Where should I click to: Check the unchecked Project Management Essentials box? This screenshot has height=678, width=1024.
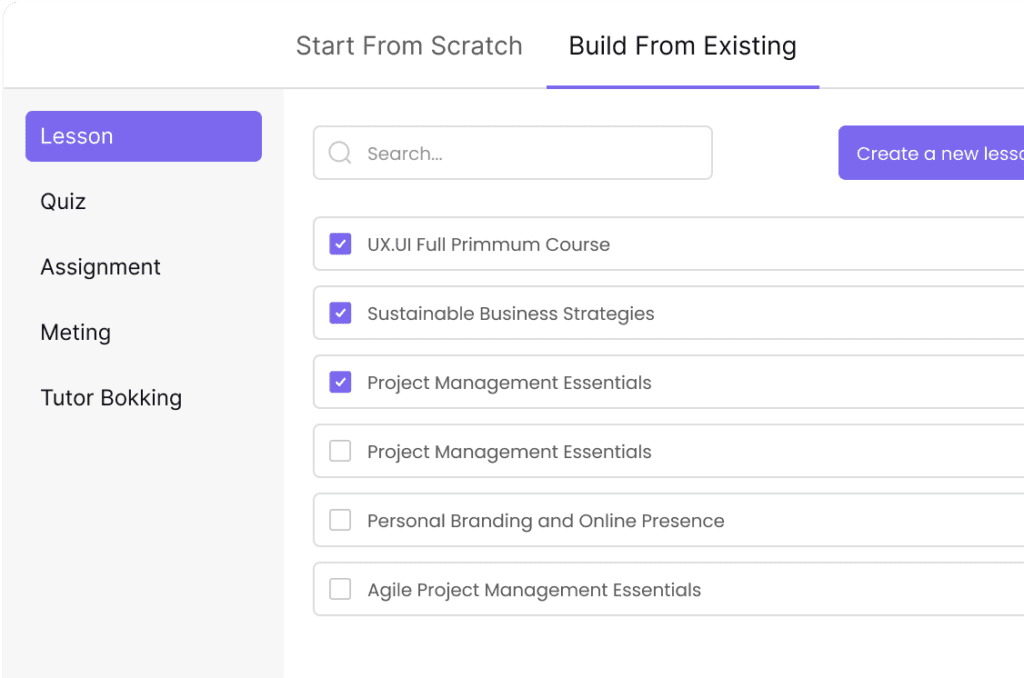340,451
